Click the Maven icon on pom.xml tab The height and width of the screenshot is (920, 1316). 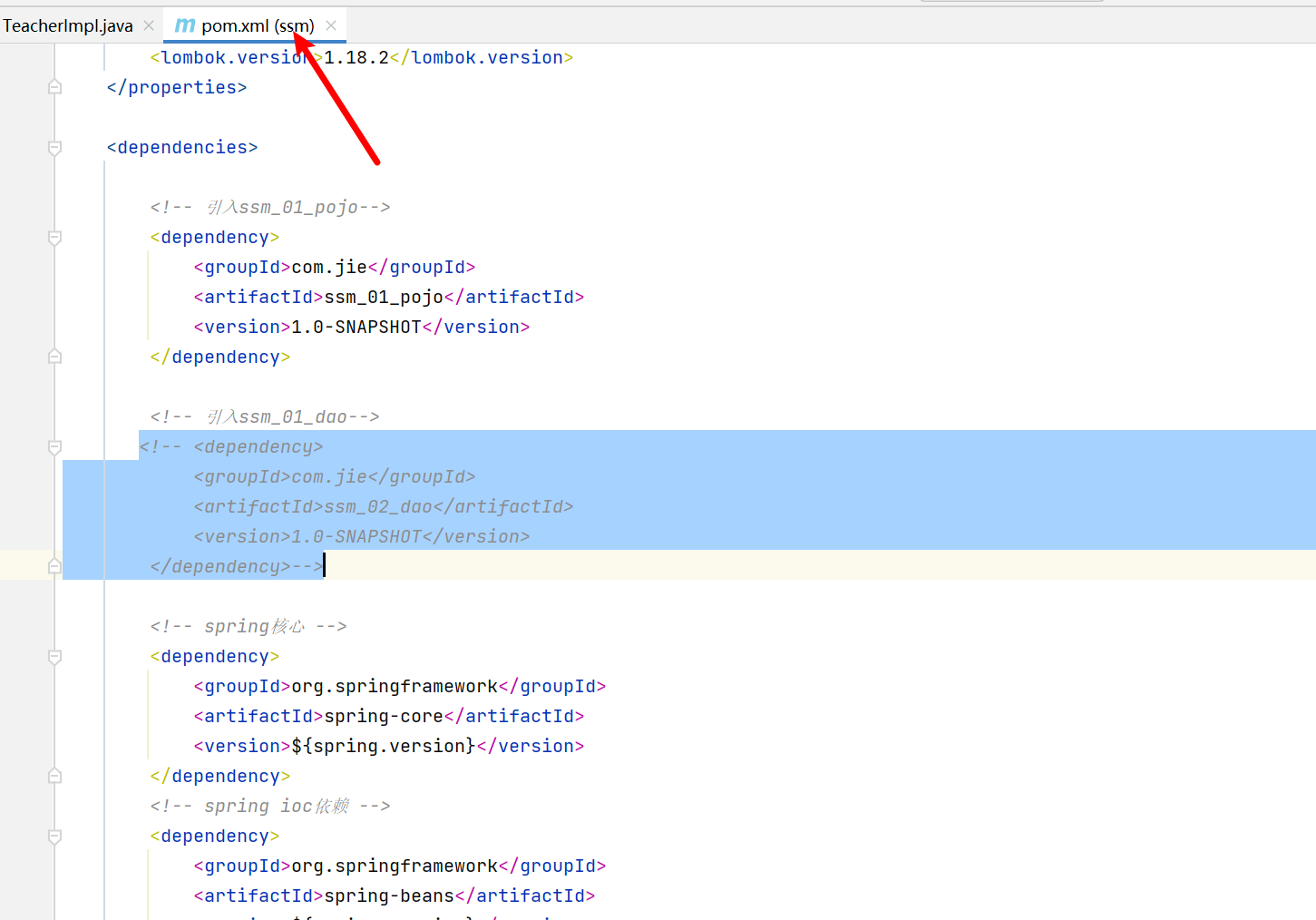pos(185,25)
